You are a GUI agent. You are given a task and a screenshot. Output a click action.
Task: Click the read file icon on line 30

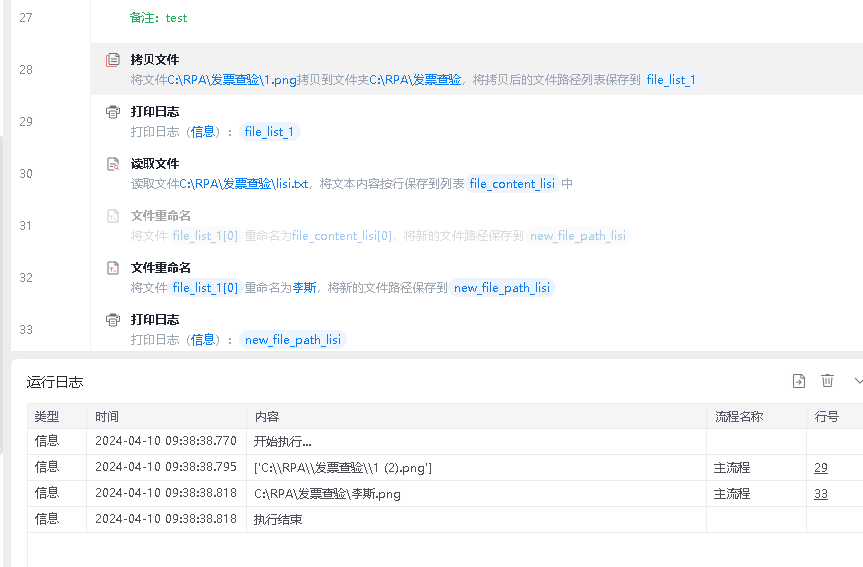[x=113, y=164]
